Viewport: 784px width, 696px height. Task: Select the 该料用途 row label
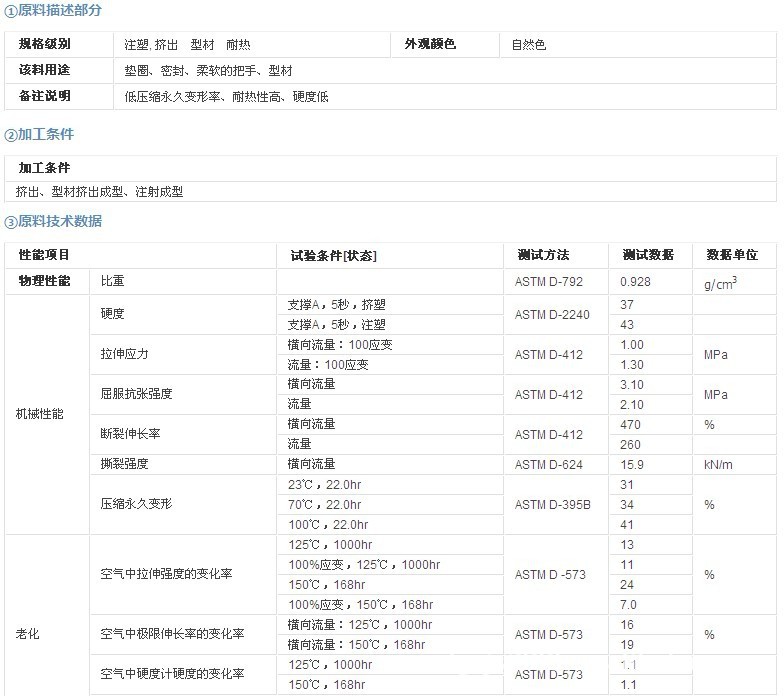tap(45, 71)
